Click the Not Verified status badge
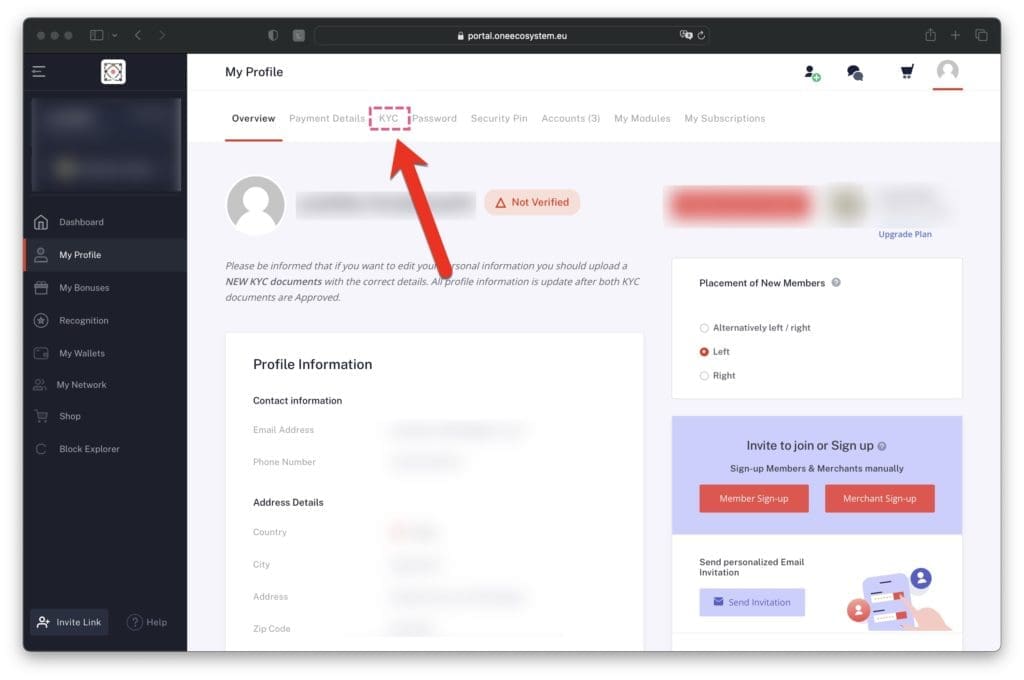 click(x=532, y=202)
